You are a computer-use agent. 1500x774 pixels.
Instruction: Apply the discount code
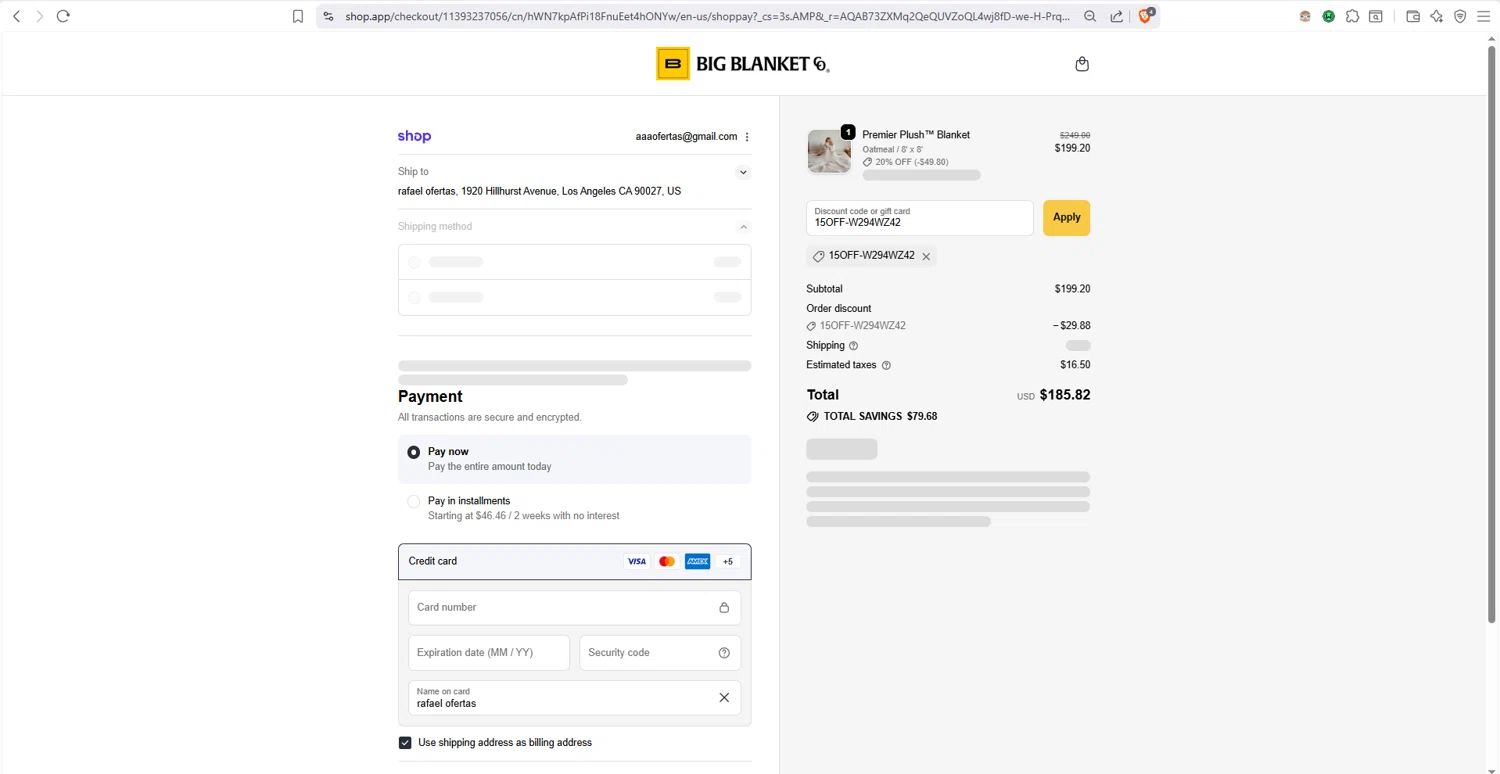pos(1066,218)
